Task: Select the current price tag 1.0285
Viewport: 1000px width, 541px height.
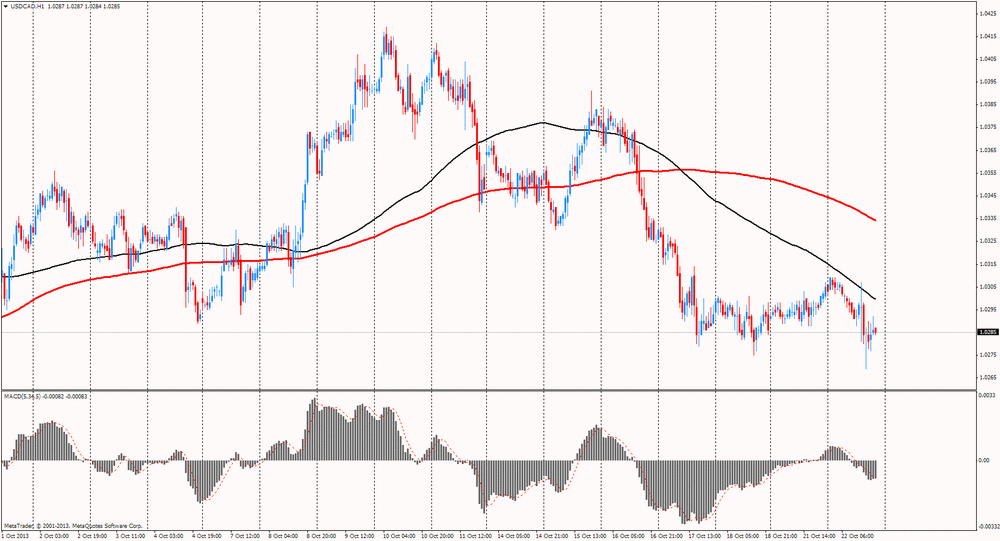Action: [x=987, y=332]
